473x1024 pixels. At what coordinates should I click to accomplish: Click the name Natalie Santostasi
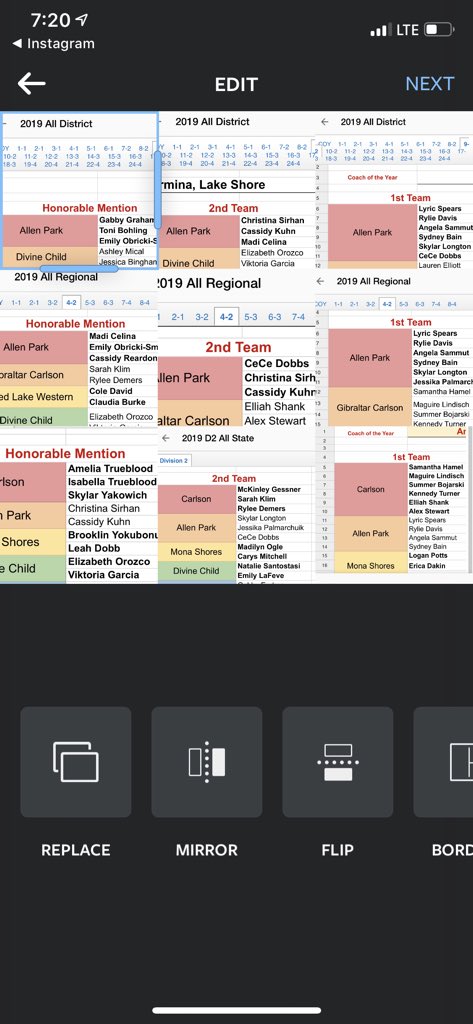click(268, 566)
